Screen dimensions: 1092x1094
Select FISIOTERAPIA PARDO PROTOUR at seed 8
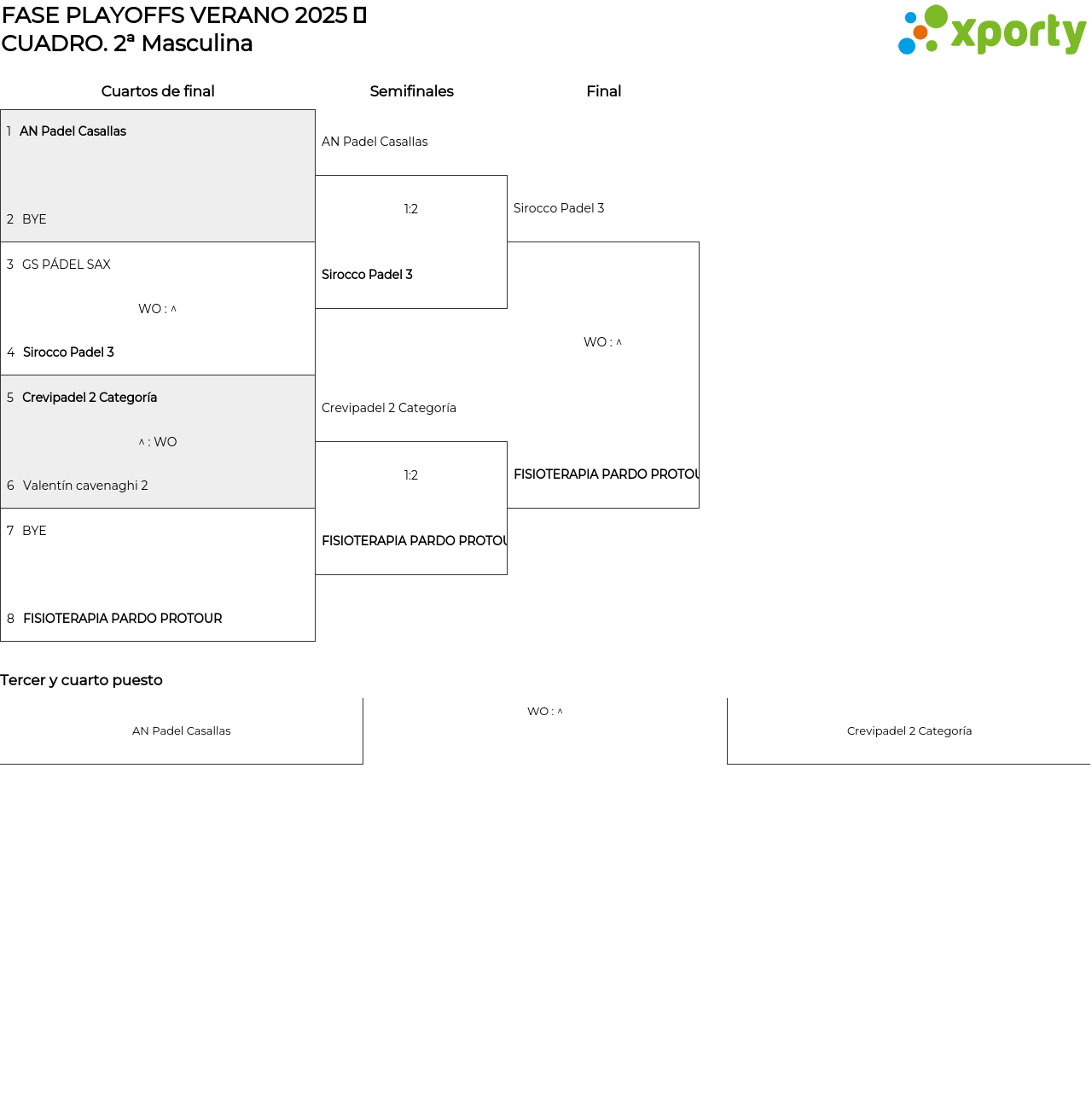tap(122, 619)
